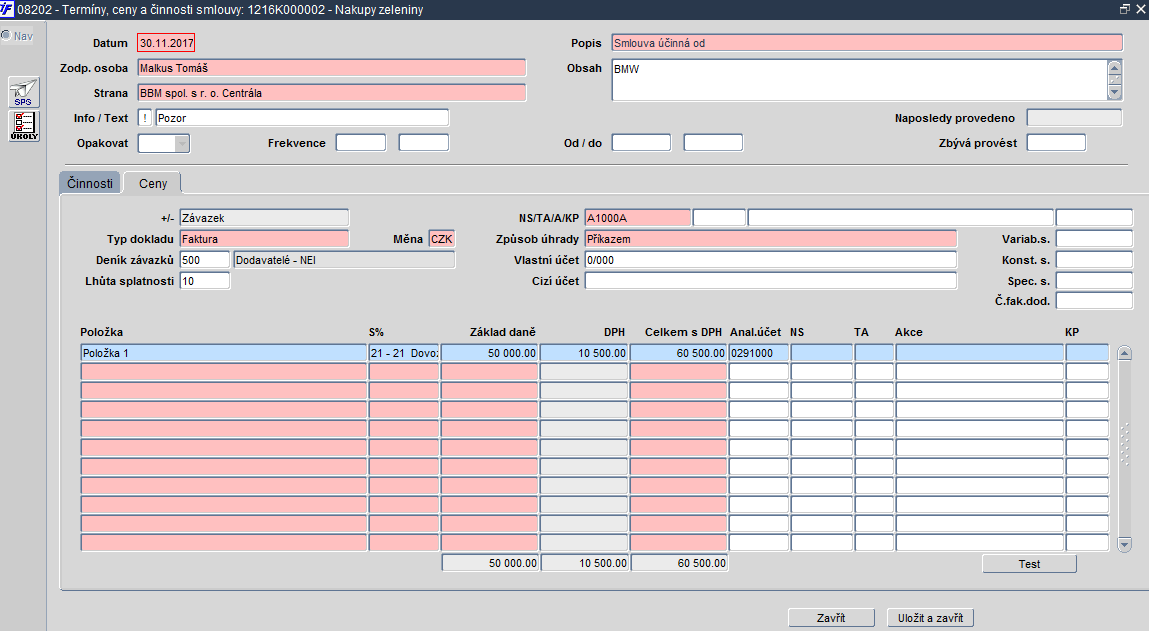The width and height of the screenshot is (1149, 631).
Task: Click Uložit a zavřít button
Action: [x=930, y=618]
